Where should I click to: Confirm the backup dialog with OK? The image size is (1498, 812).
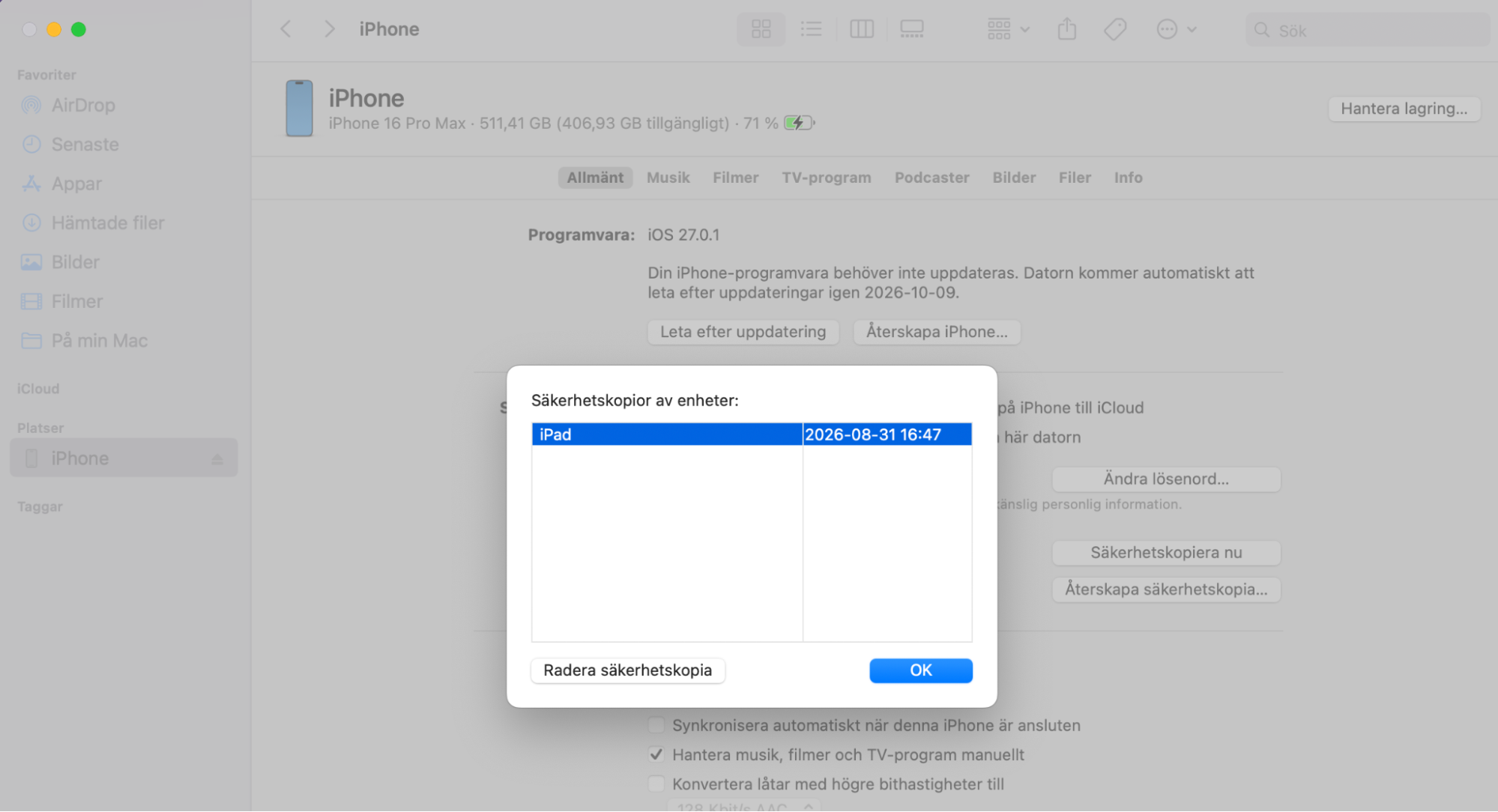[x=921, y=670]
